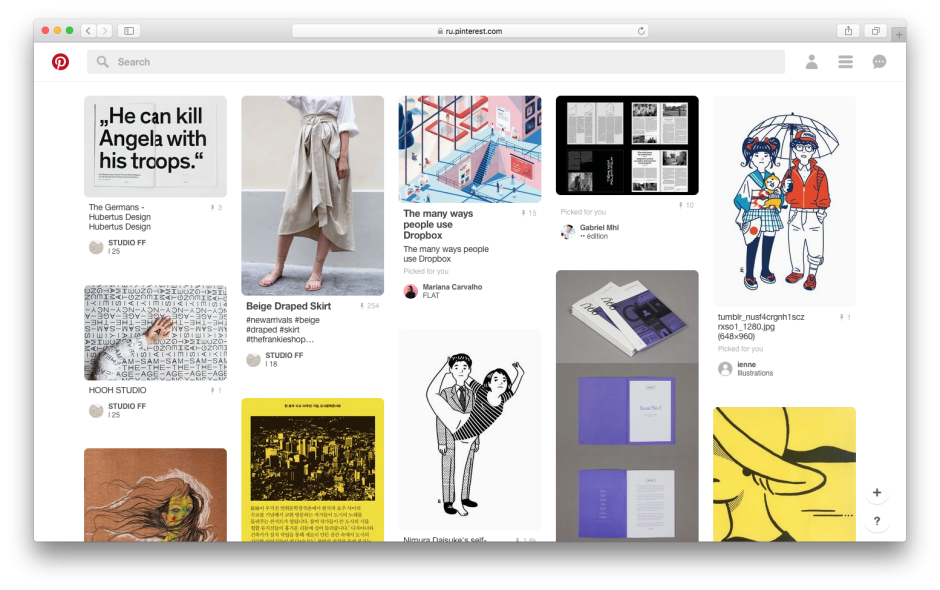Open the HOOH STUDIO typography pin image

point(155,333)
